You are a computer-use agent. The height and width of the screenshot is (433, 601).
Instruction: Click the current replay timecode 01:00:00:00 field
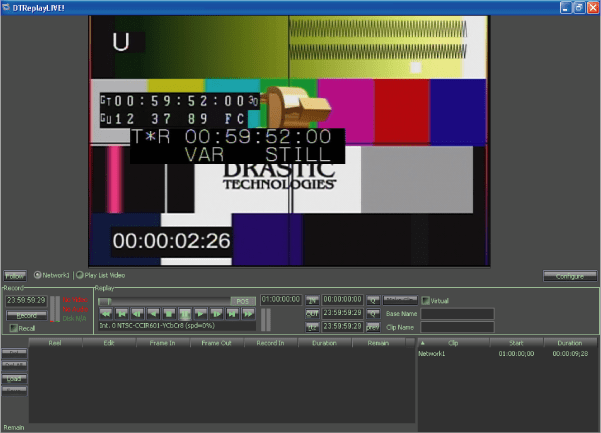coord(281,300)
